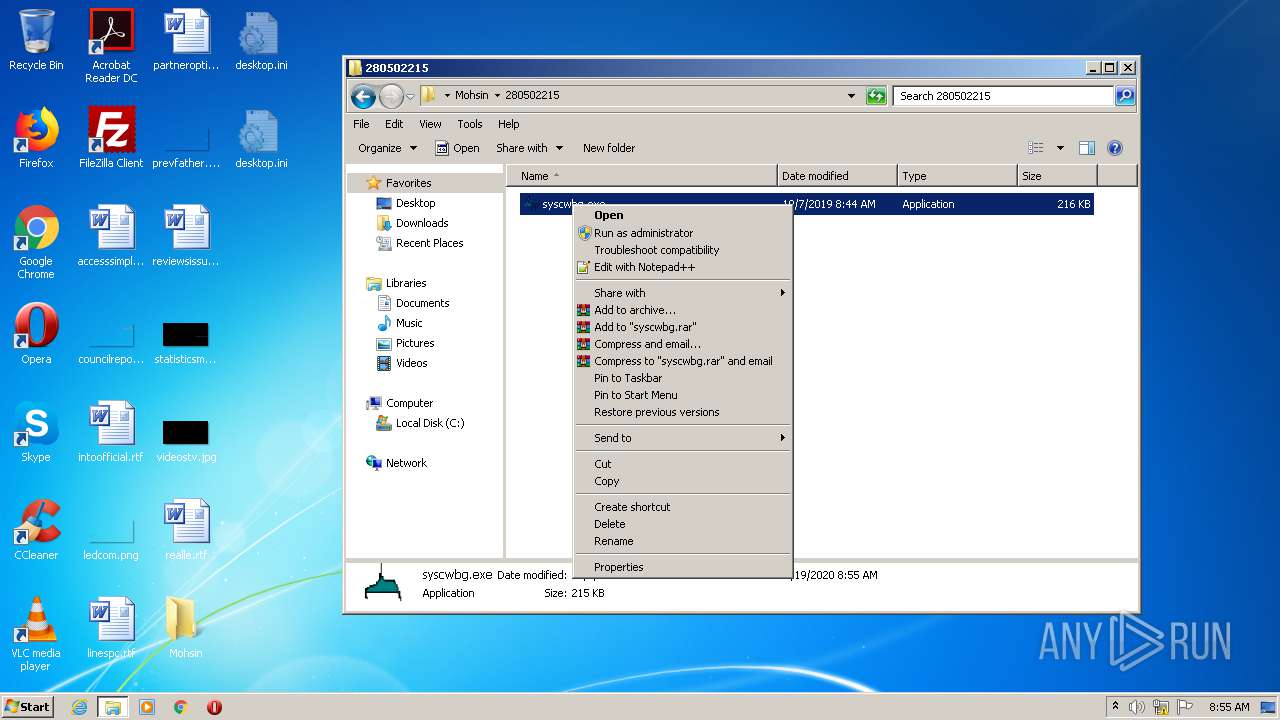Show hidden tray icons arrow
The width and height of the screenshot is (1280, 720).
pos(1115,707)
